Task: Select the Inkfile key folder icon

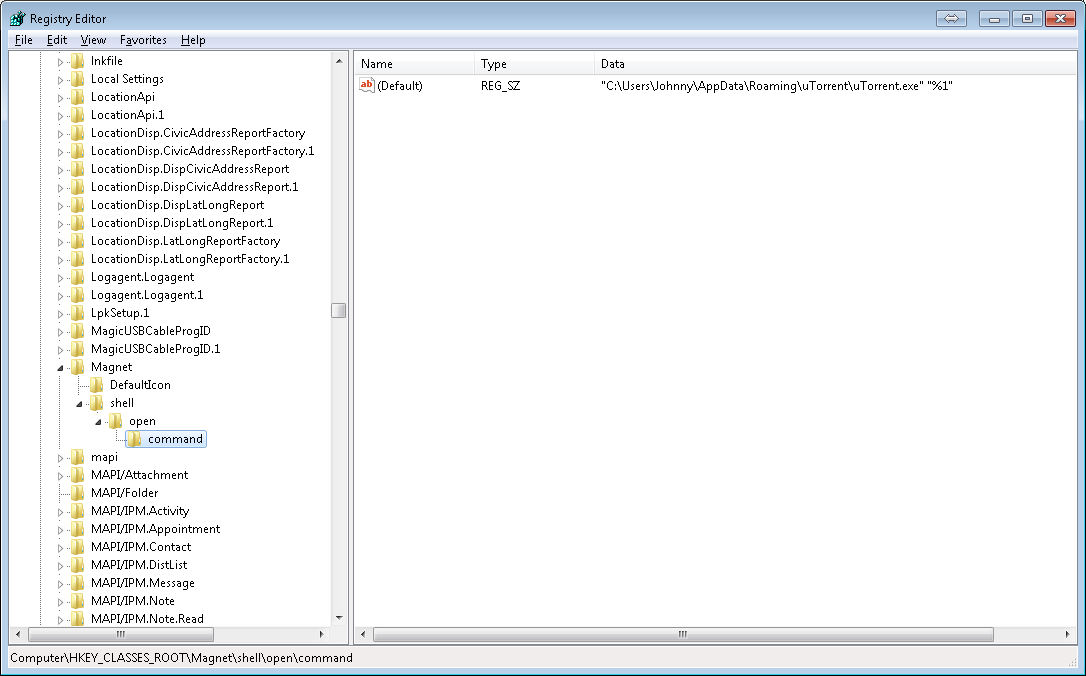Action: 78,60
